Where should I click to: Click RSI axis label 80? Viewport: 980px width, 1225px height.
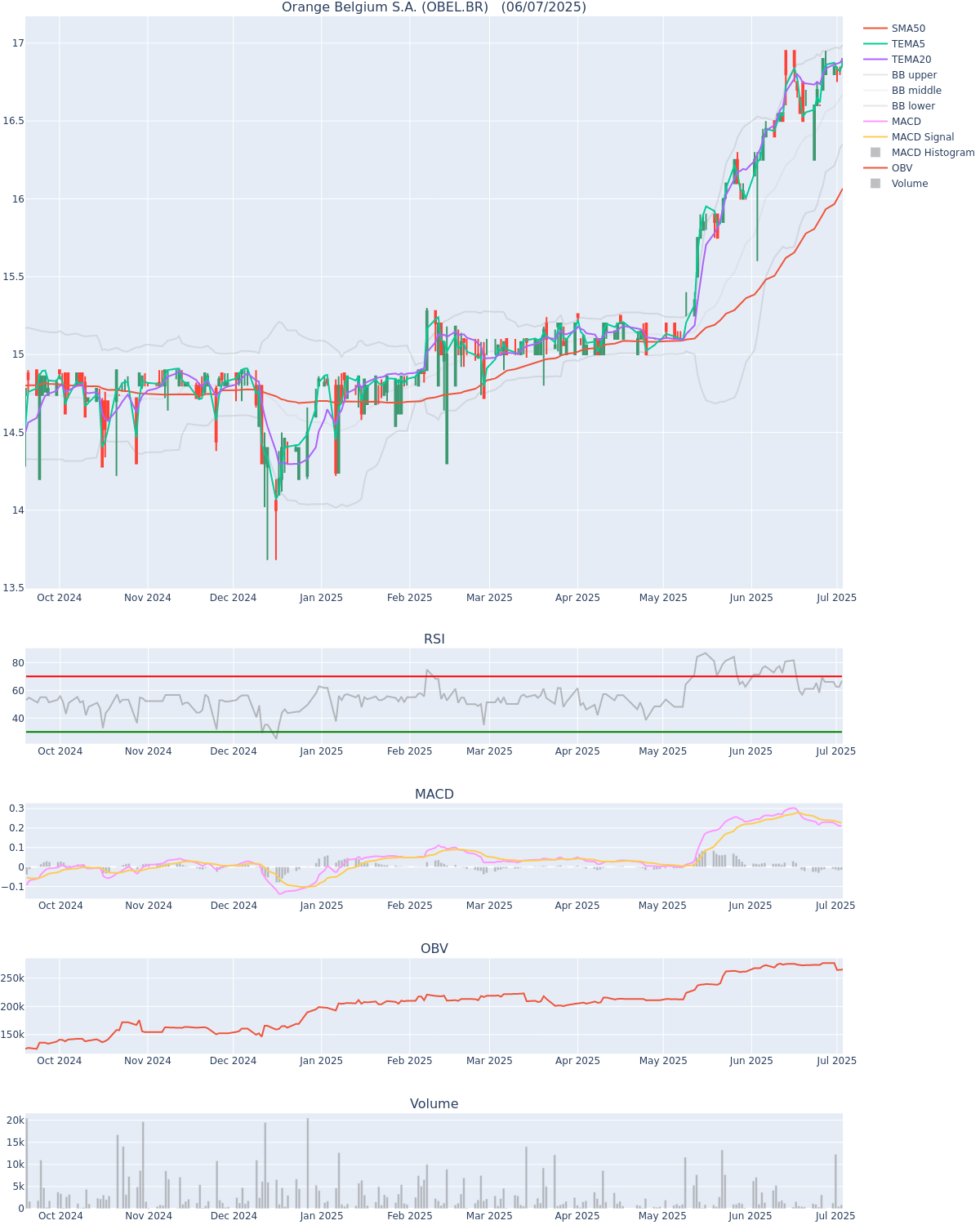tap(18, 663)
